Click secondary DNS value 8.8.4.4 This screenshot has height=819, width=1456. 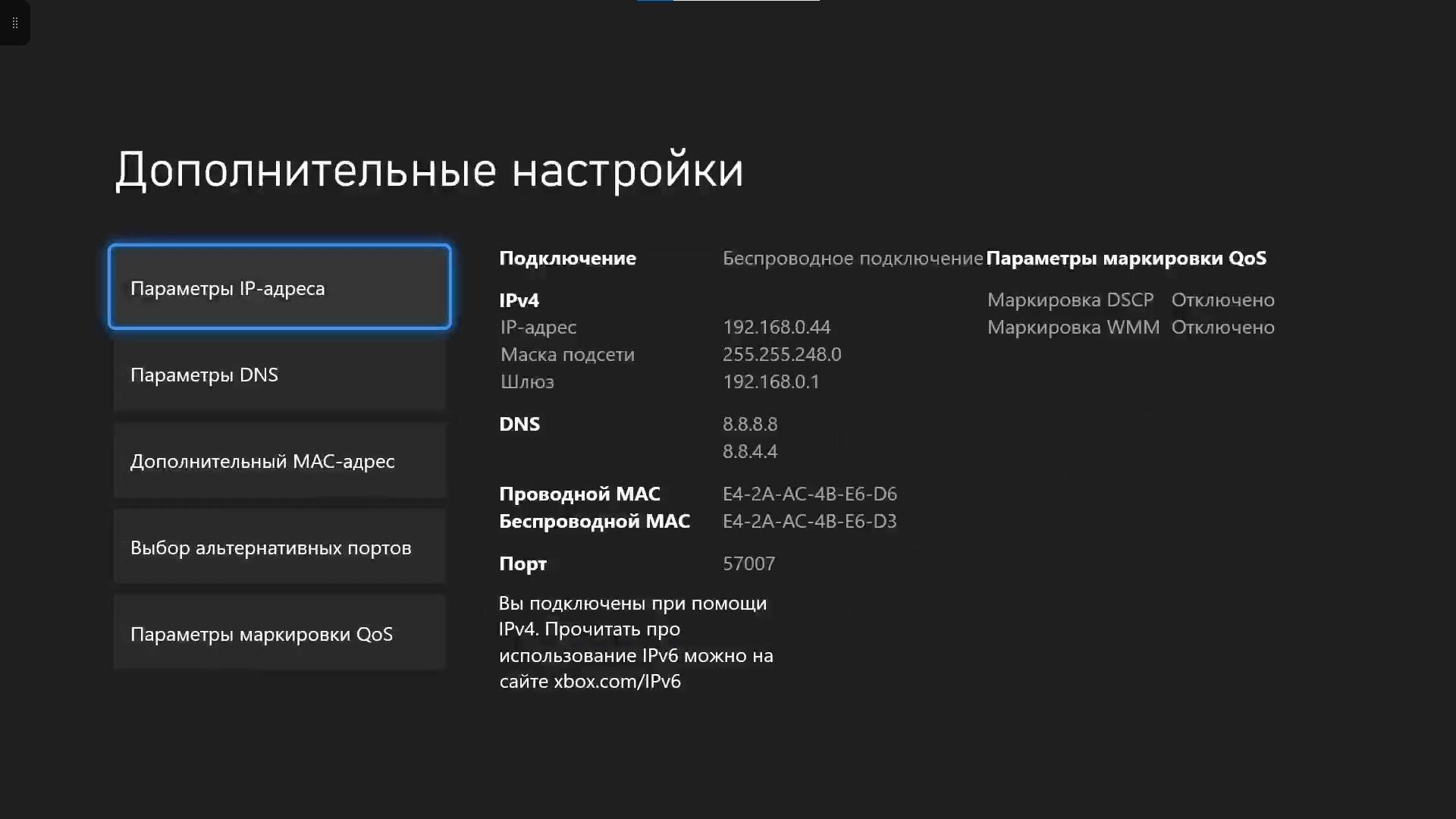click(x=749, y=452)
